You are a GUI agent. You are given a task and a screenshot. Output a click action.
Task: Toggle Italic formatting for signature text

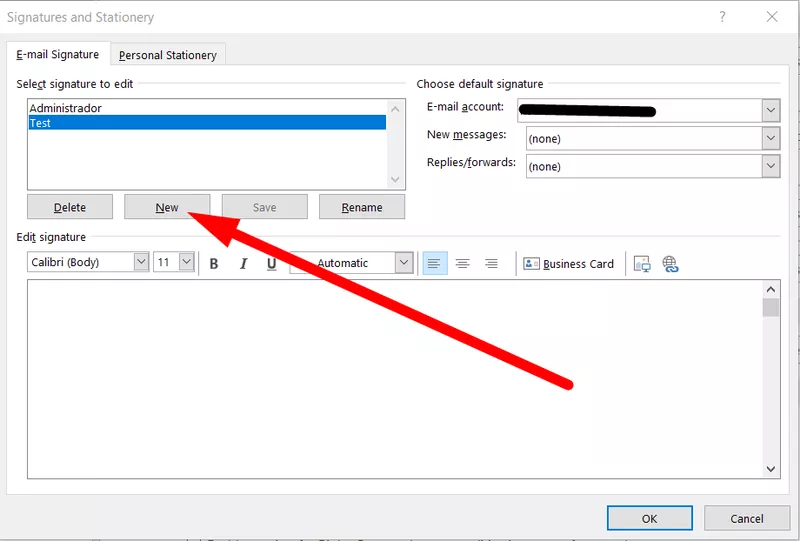point(243,263)
